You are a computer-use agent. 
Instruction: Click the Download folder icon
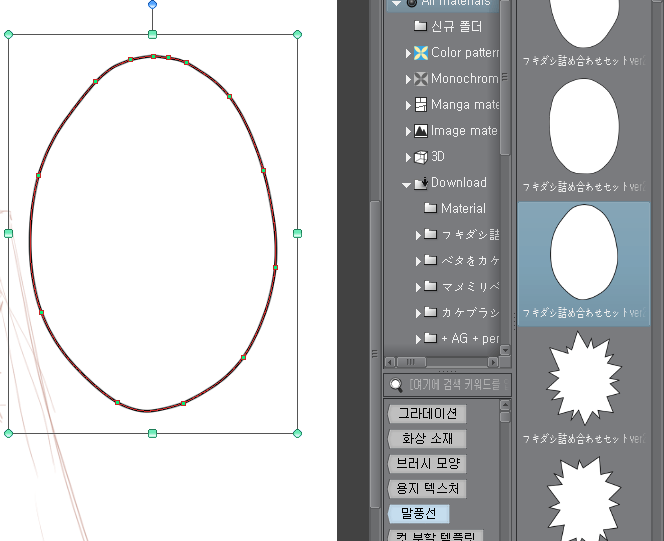[x=421, y=183]
